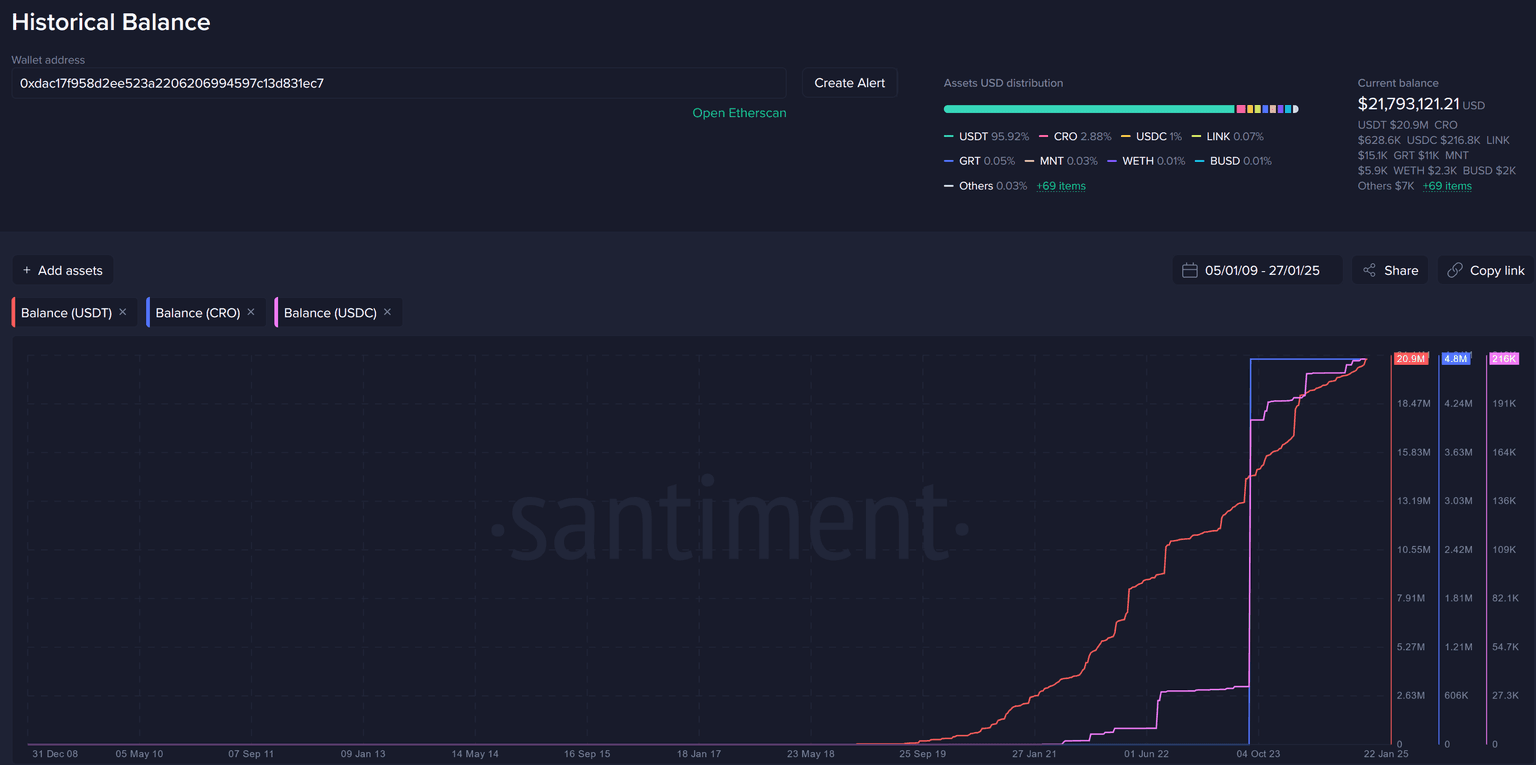Select the Balance (USDT) metric chip
This screenshot has width=1536, height=765.
[66, 313]
